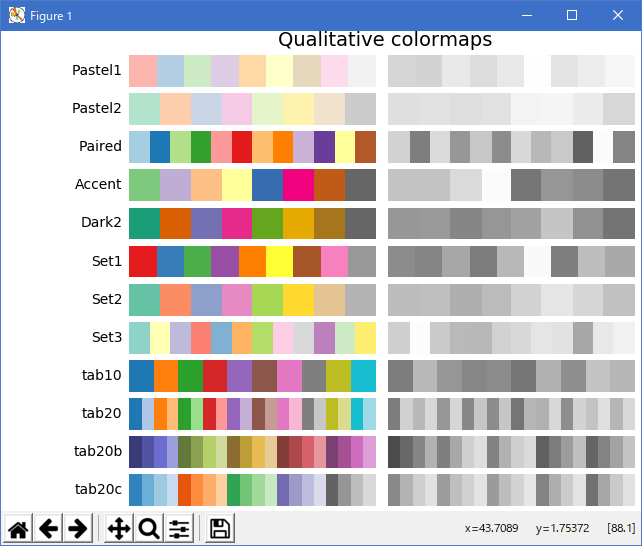The image size is (642, 546).
Task: Click the brown swatch in tab10 row
Action: click(264, 376)
